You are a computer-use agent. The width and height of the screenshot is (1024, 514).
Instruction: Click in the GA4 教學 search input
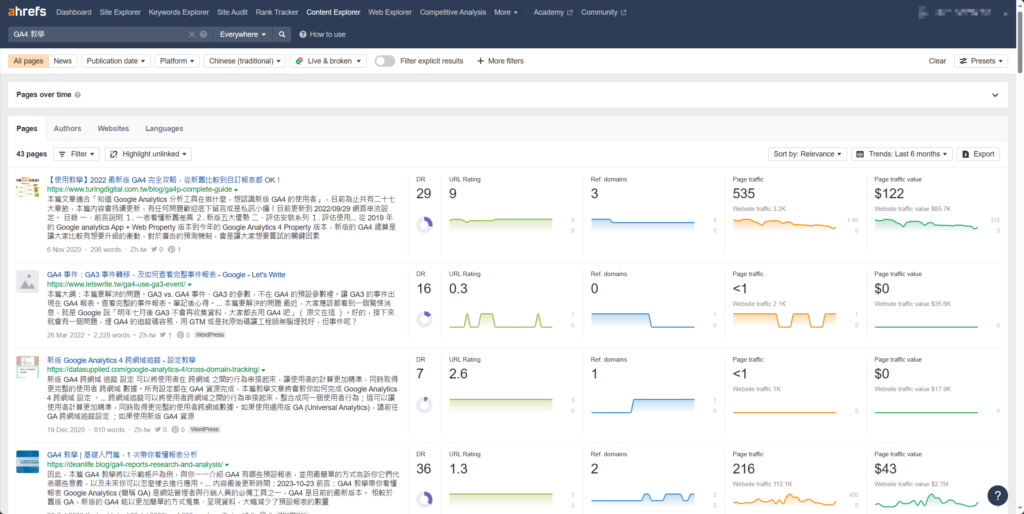98,35
